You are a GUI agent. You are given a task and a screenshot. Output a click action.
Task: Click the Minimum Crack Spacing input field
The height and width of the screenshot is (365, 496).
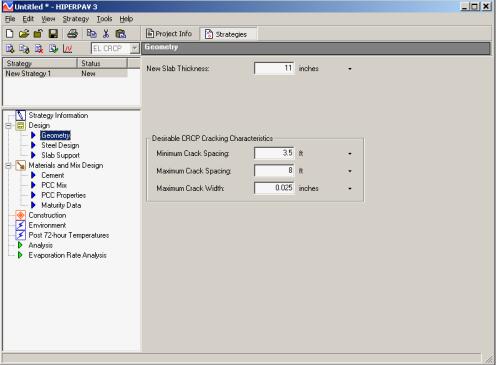274,153
